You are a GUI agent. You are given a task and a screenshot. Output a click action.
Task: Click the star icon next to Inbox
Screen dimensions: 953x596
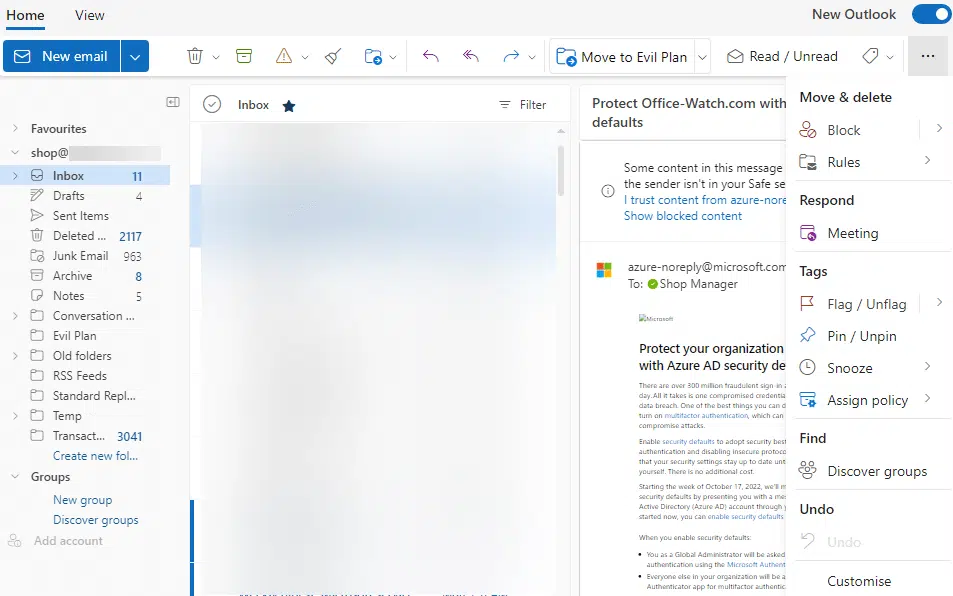pyautogui.click(x=289, y=106)
